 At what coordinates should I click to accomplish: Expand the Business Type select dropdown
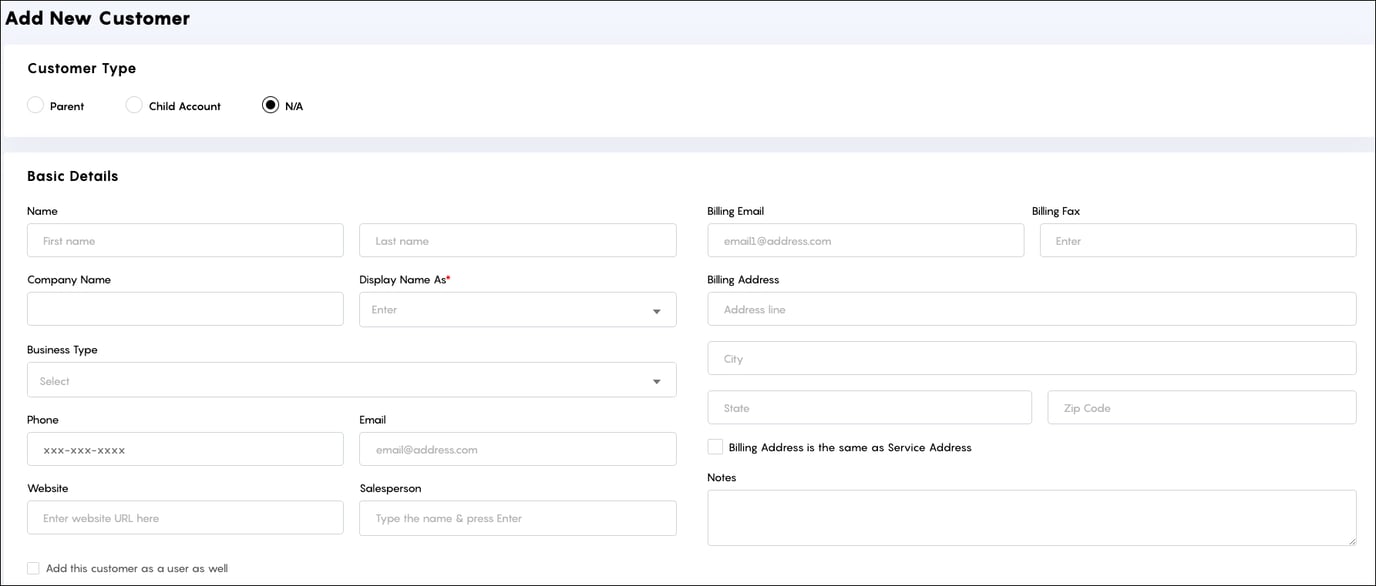point(352,380)
